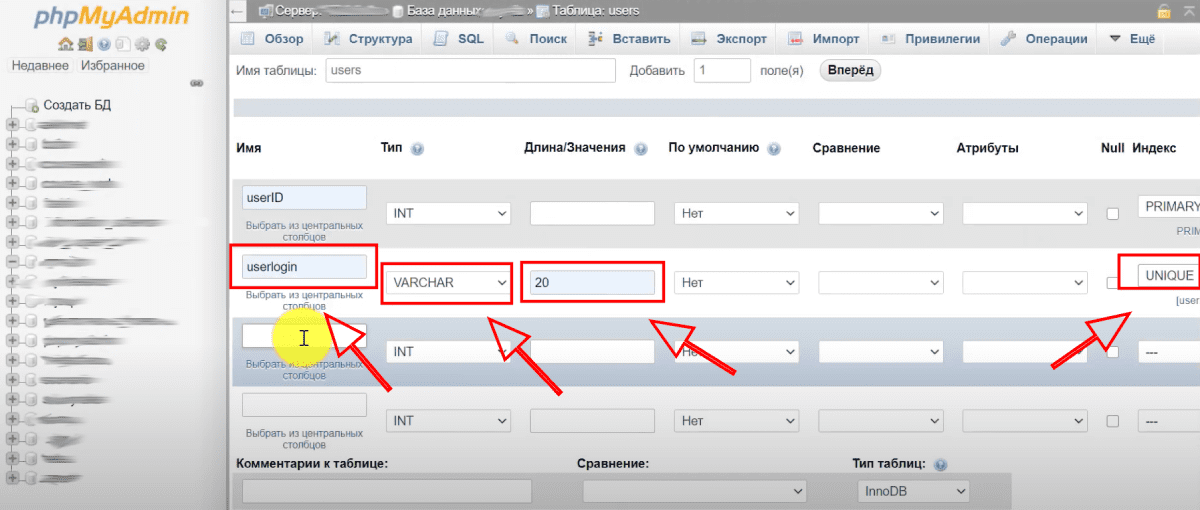
Task: Open the default Нет dropdown for userID
Action: pyautogui.click(x=736, y=213)
